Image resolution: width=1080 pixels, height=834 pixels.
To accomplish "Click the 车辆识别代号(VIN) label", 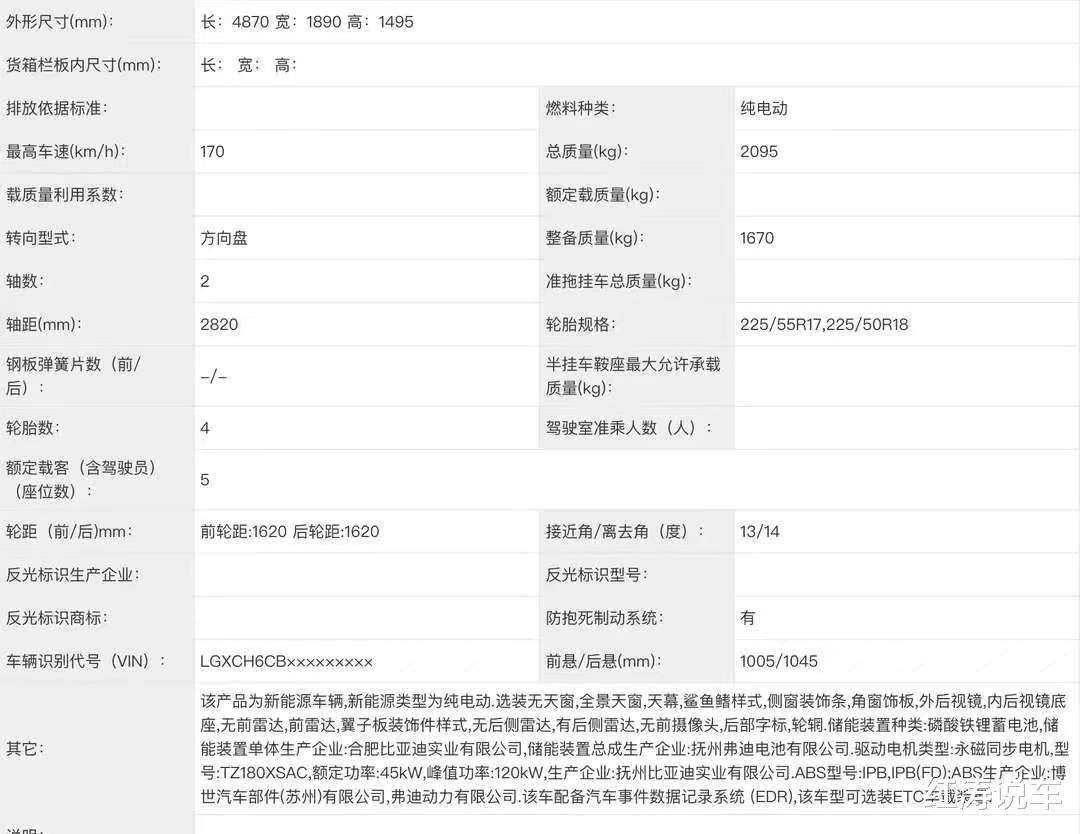I will click(x=85, y=662).
